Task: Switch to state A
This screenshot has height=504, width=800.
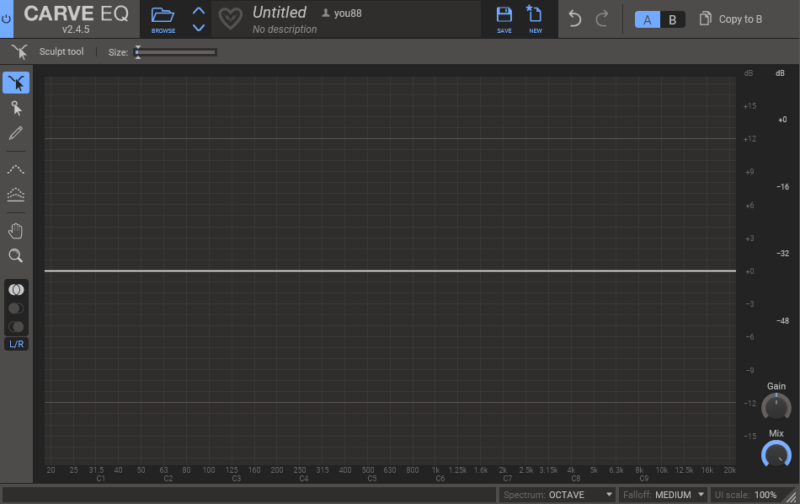Action: [x=647, y=19]
